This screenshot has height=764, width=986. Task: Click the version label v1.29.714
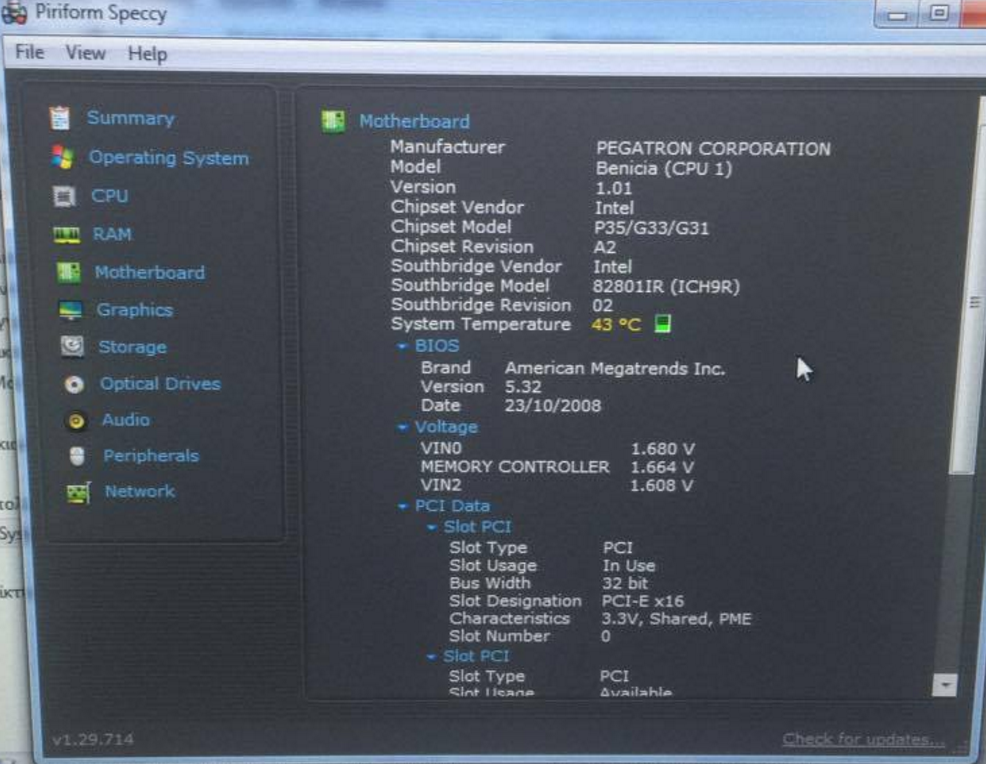(92, 739)
